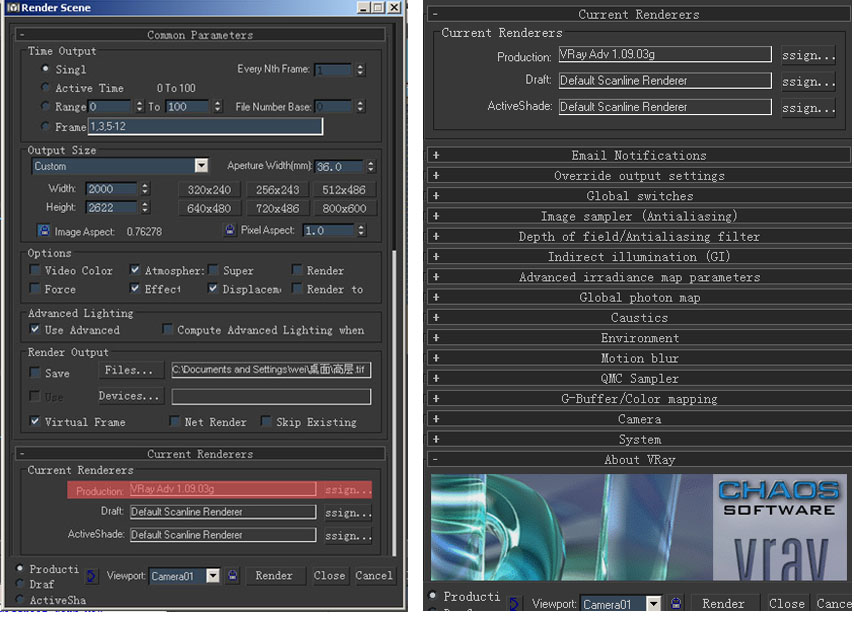This screenshot has height=617, width=854.
Task: Click the render type swap icon beside Producti in Render Scene
Action: pyautogui.click(x=91, y=576)
